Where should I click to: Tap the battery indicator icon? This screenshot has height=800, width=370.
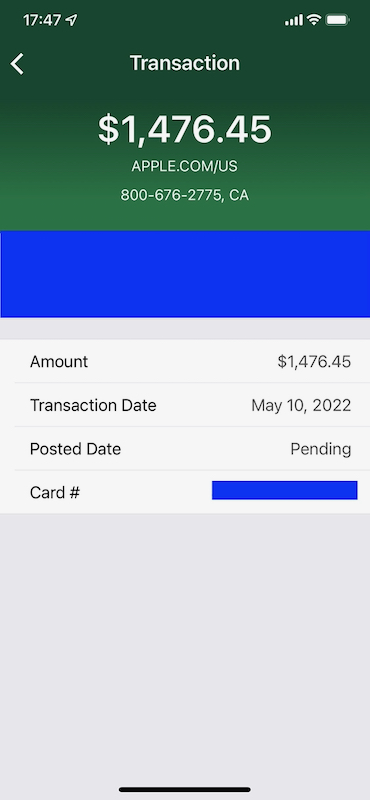[337, 20]
